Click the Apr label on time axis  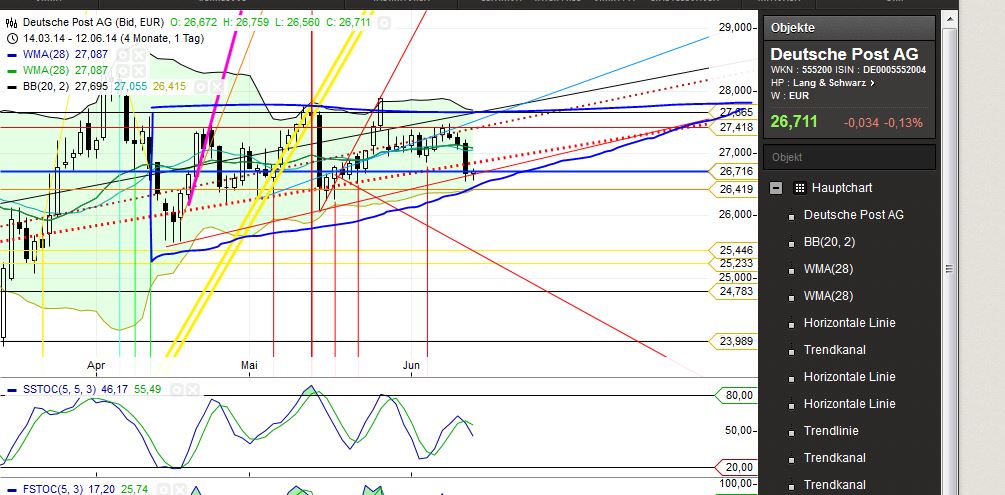(x=96, y=365)
